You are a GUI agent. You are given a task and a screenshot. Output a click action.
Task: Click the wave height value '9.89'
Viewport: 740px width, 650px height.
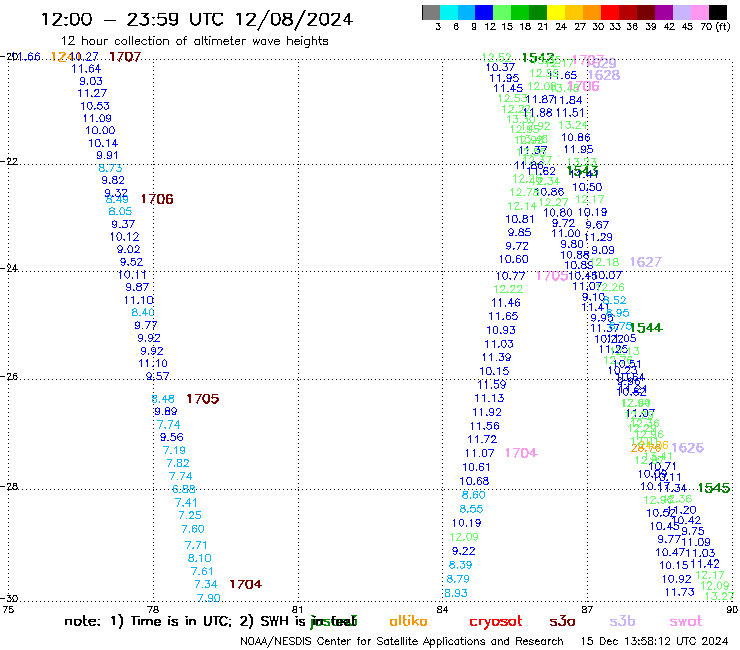166,412
